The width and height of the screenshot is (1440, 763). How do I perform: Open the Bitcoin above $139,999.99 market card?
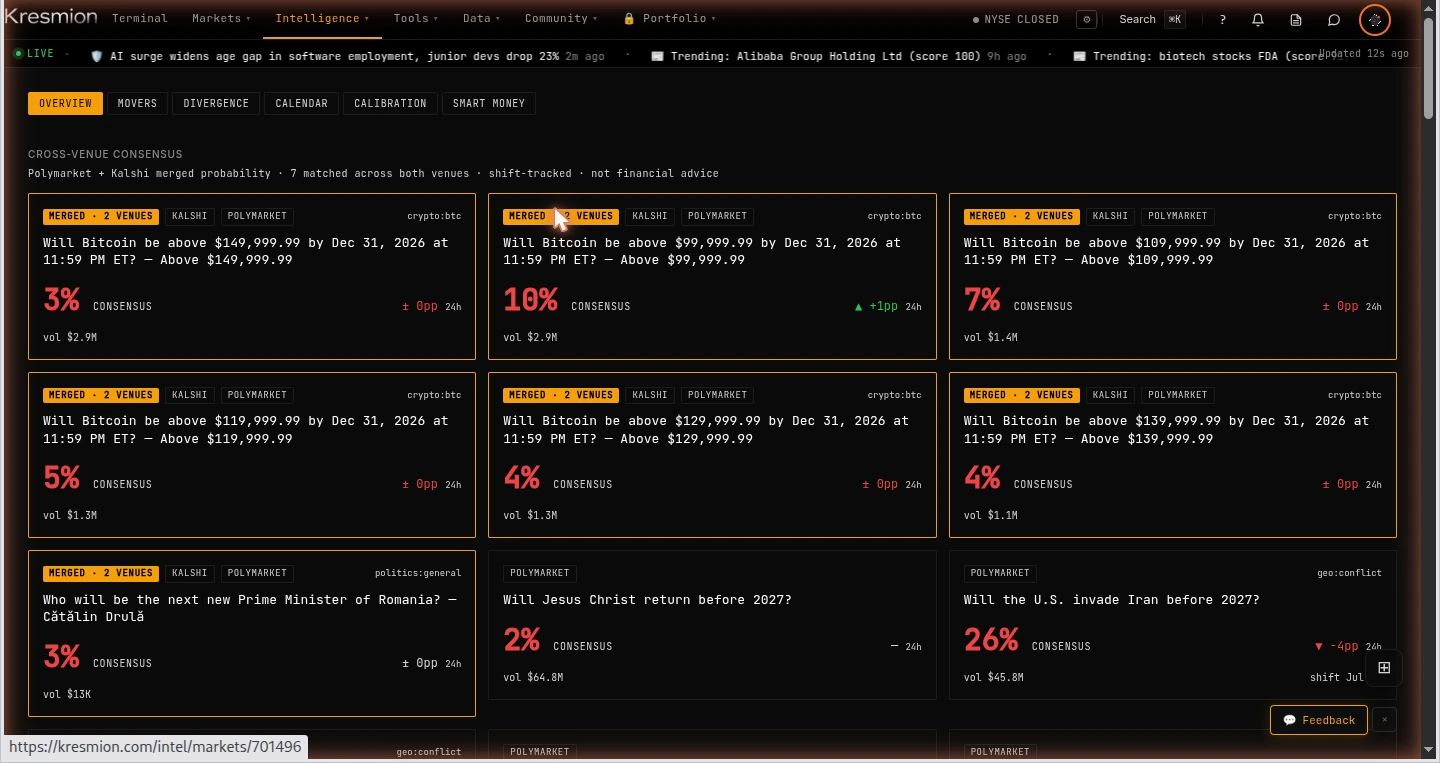pyautogui.click(x=1173, y=455)
